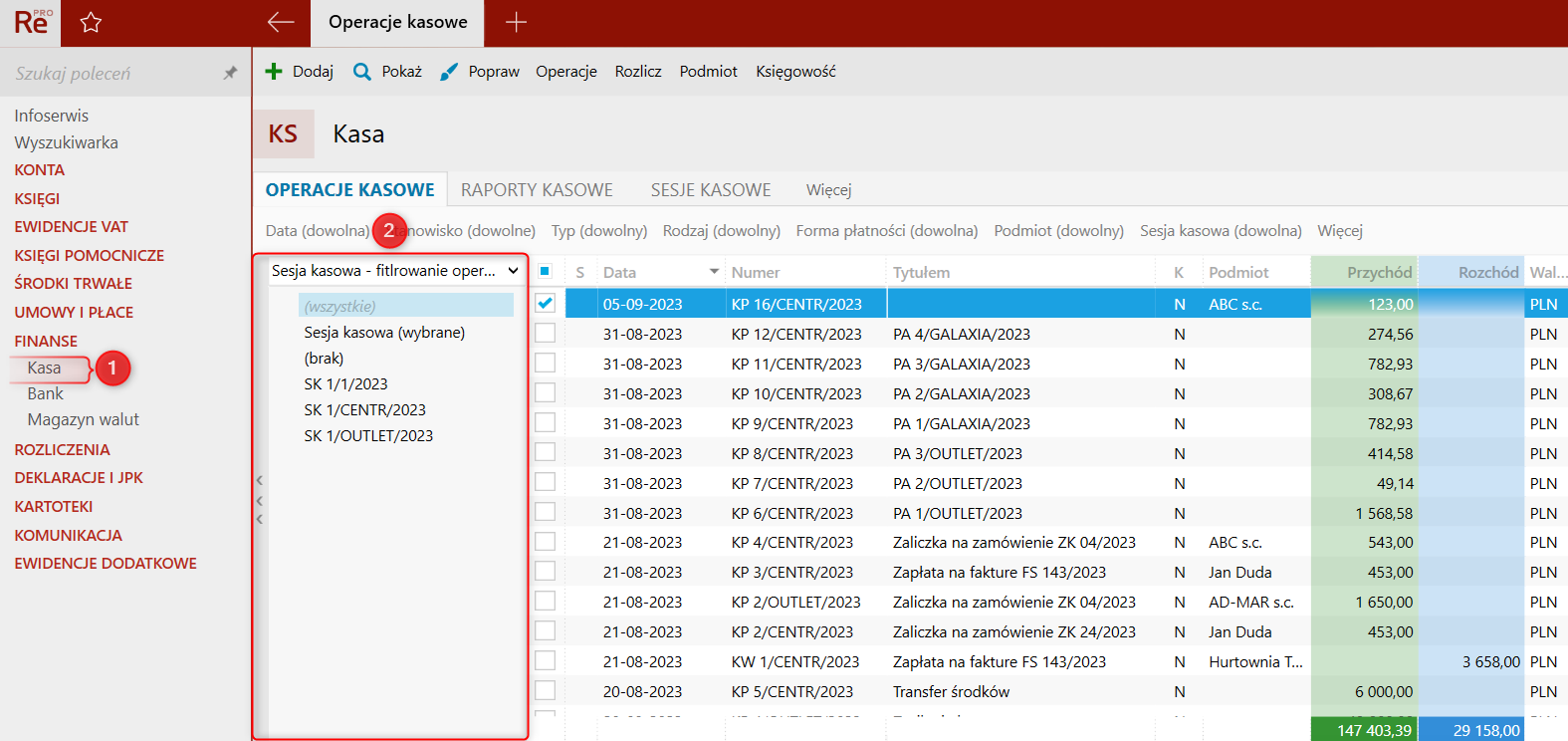Screen dimensions: 1568x741
Task: Click the Re PRO application logo
Action: click(x=31, y=23)
